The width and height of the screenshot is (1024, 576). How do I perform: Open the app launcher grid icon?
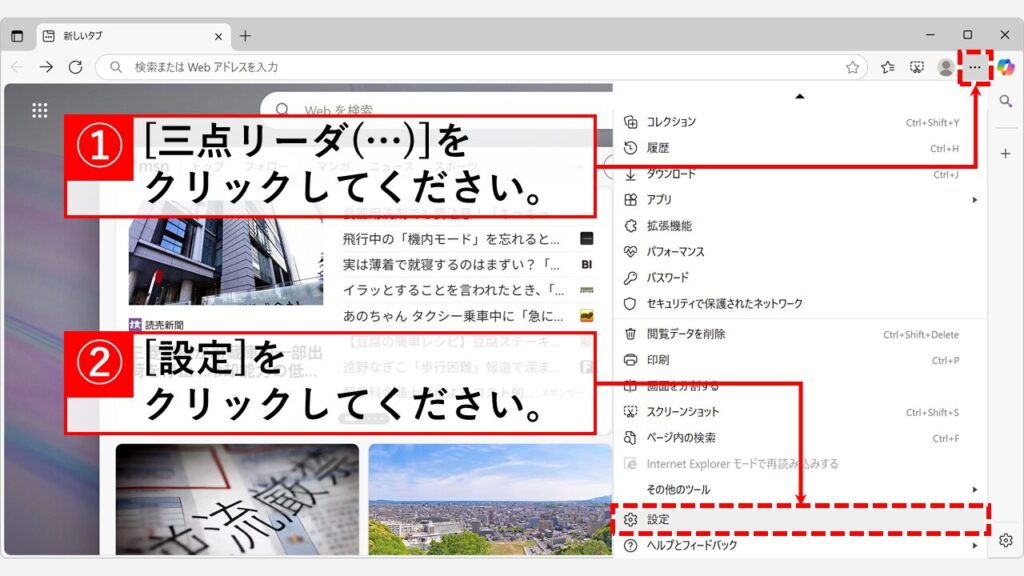(40, 110)
